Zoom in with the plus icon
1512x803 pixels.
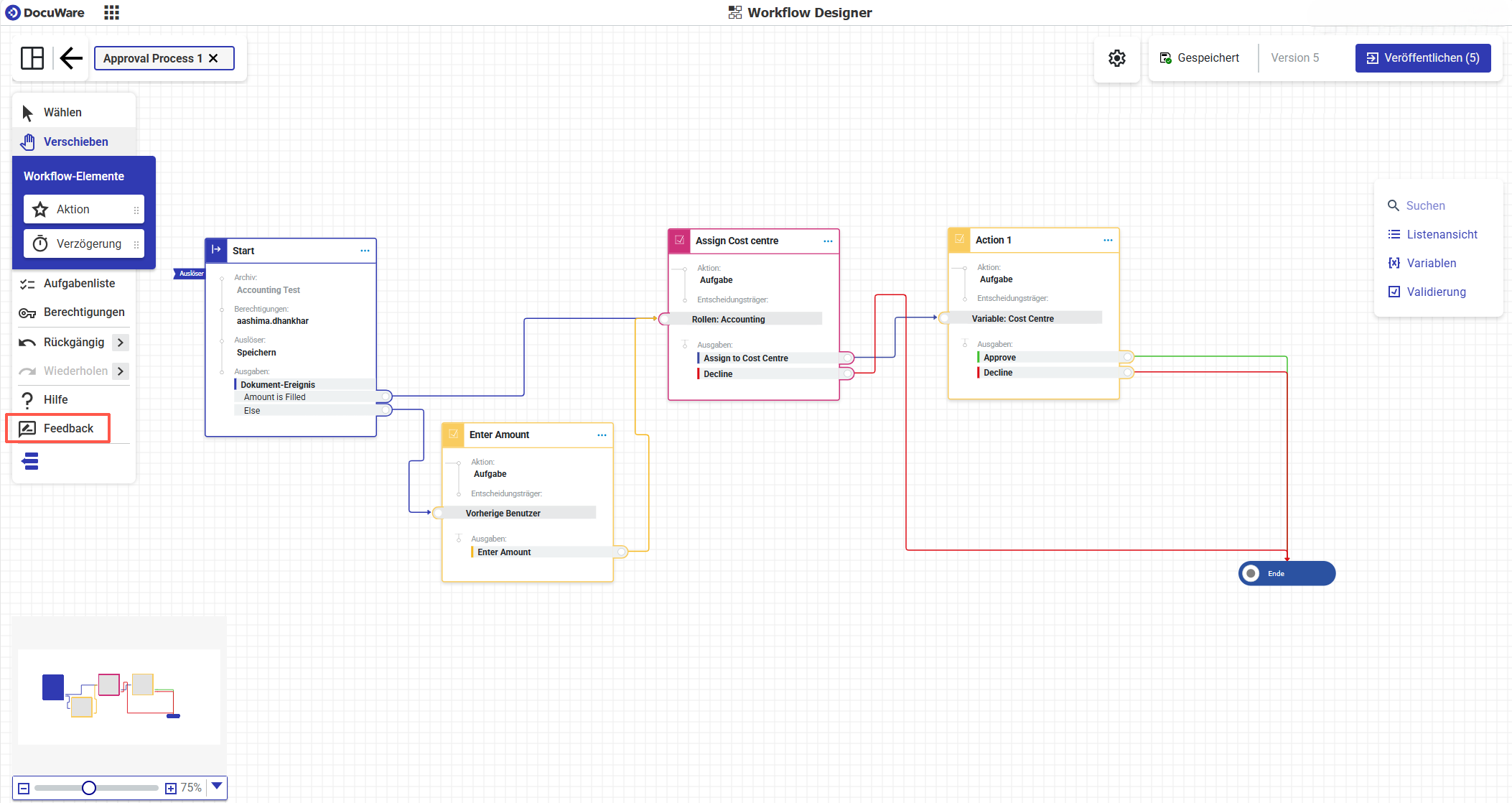tap(171, 788)
